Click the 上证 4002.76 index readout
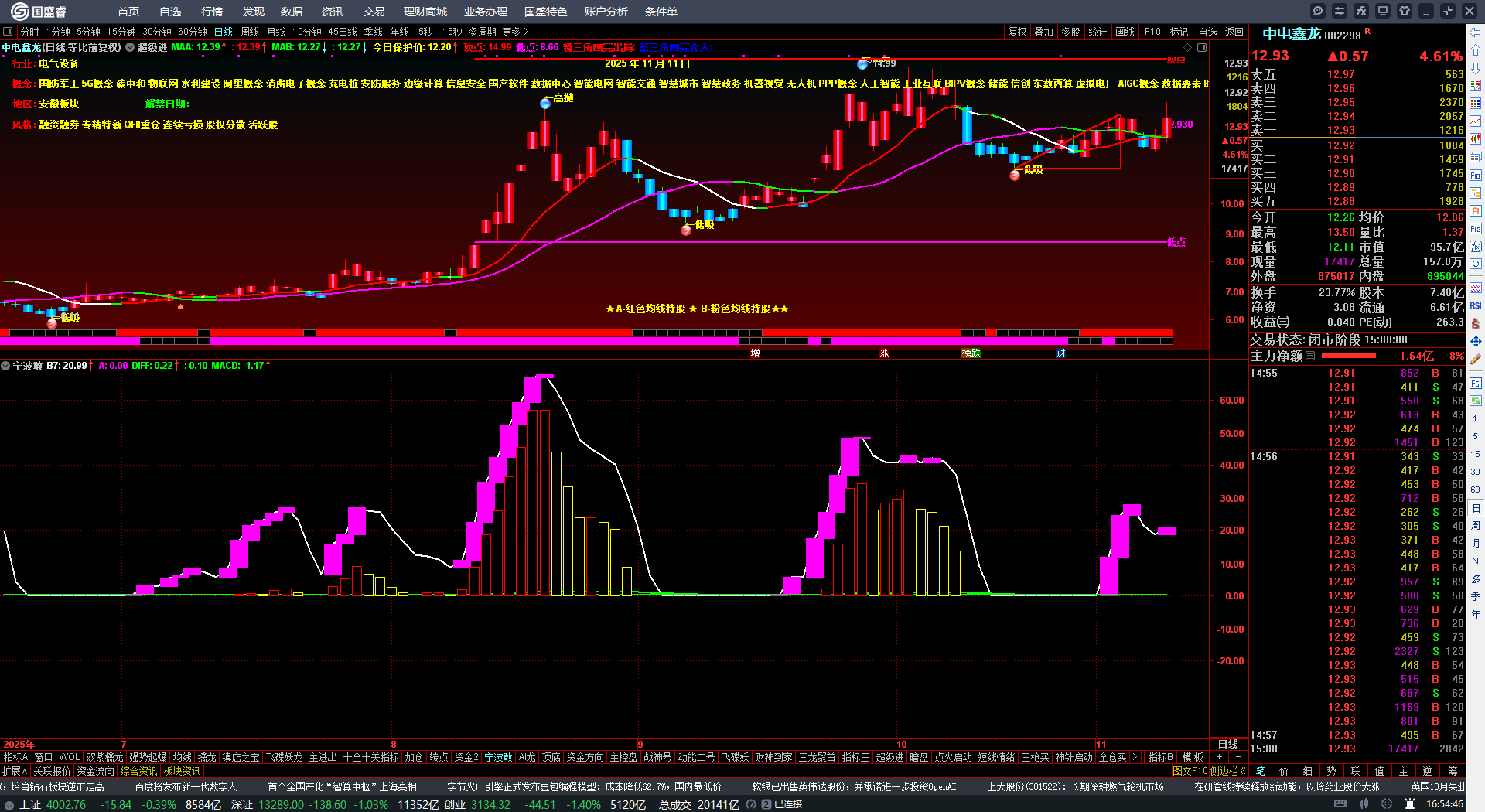1485x812 pixels. 53,804
